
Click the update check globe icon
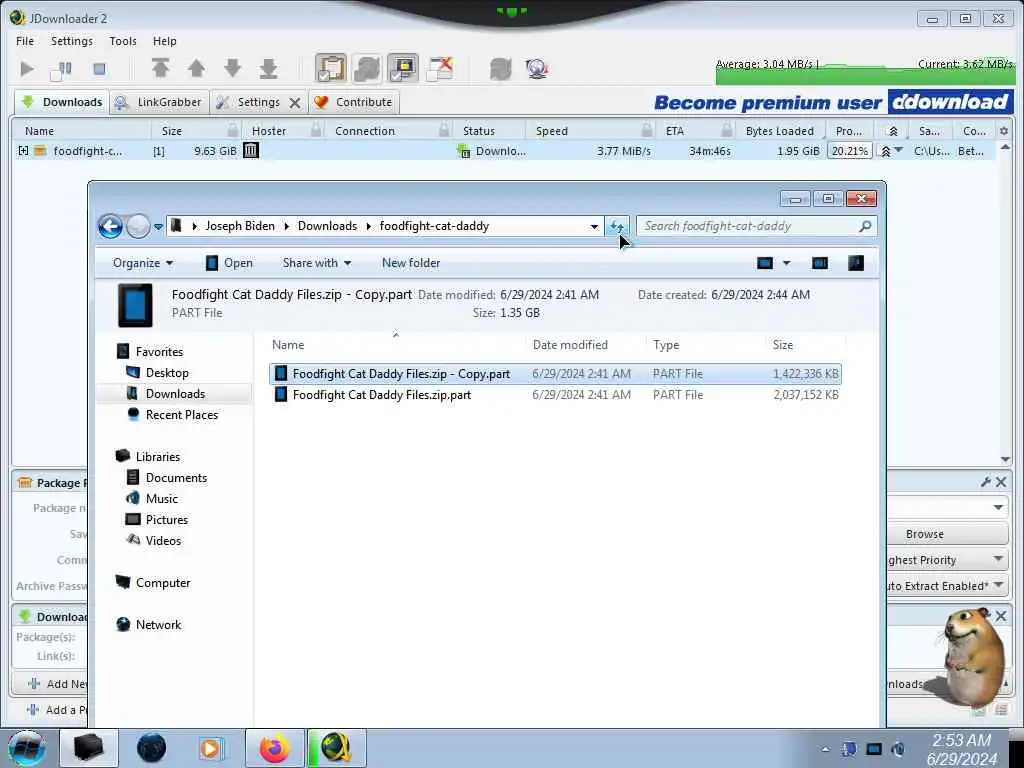tap(536, 69)
